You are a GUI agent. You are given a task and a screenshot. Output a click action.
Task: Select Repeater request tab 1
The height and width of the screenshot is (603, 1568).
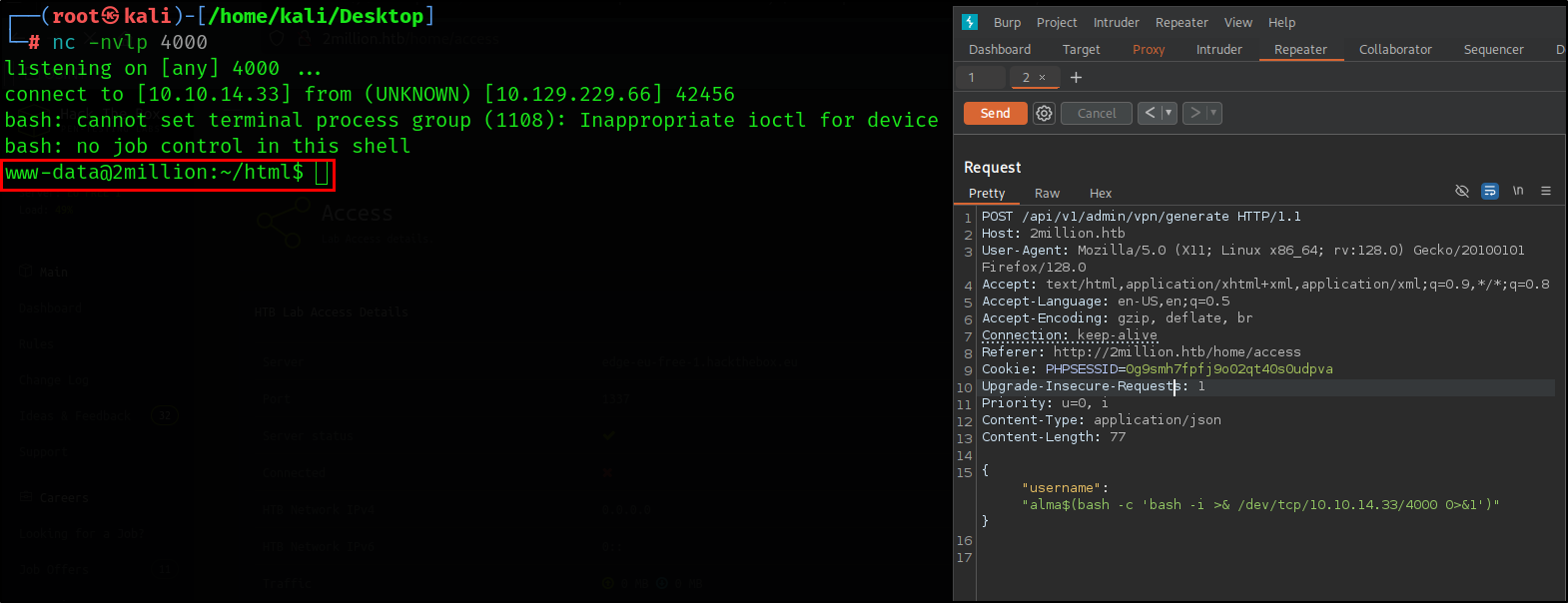[x=981, y=77]
